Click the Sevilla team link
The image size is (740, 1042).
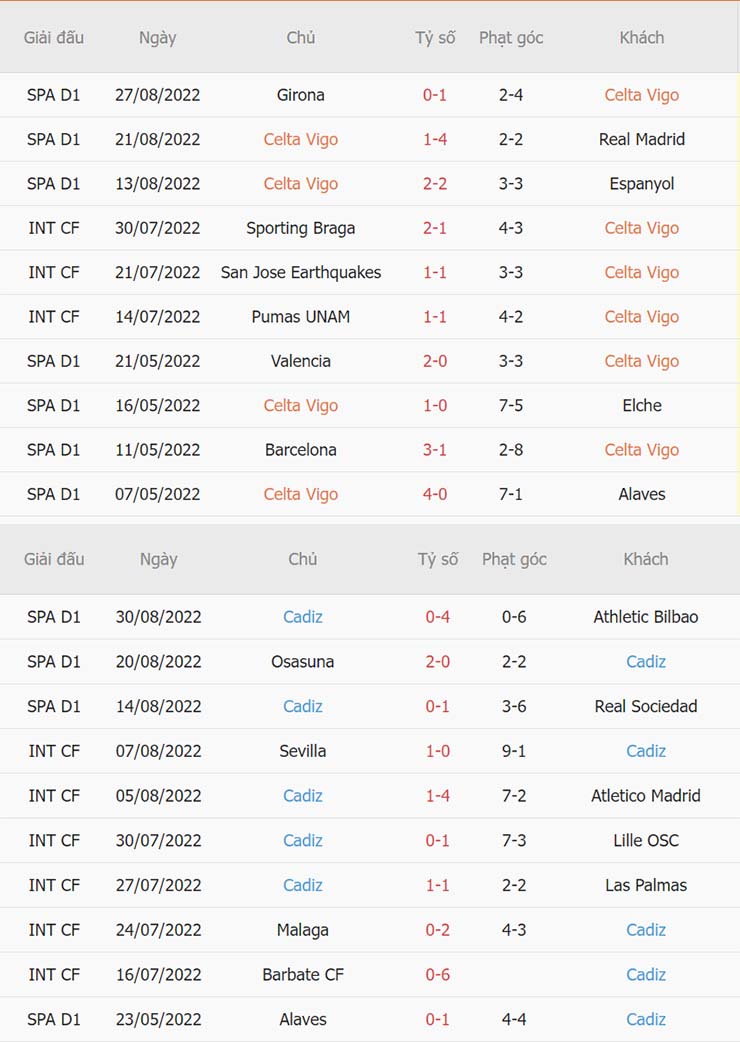(302, 751)
